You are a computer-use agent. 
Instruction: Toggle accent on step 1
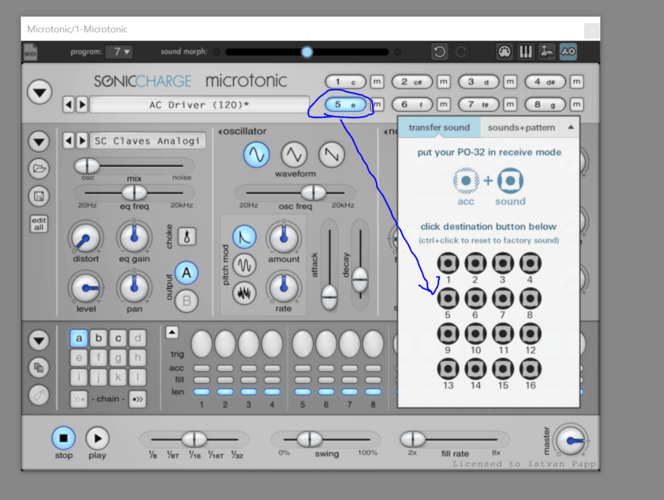202,368
